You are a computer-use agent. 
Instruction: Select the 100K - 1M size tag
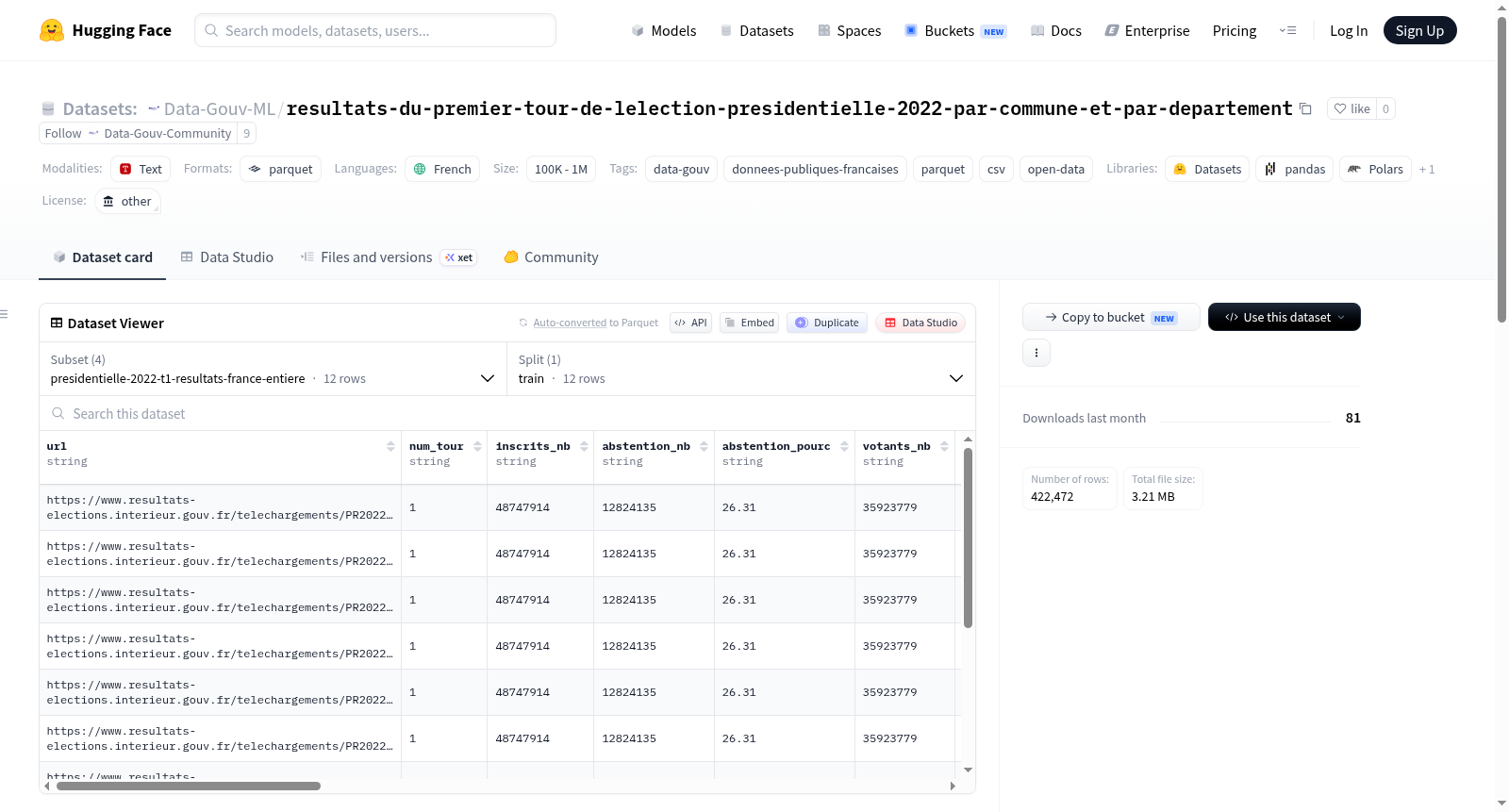tap(560, 169)
